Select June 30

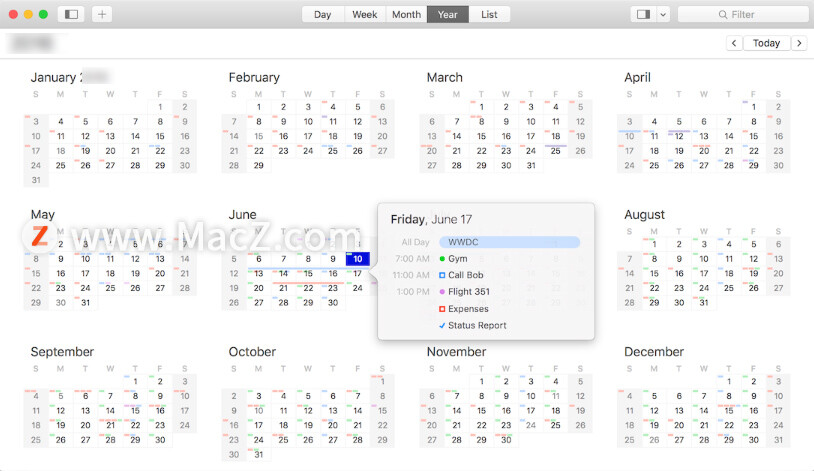(333, 302)
